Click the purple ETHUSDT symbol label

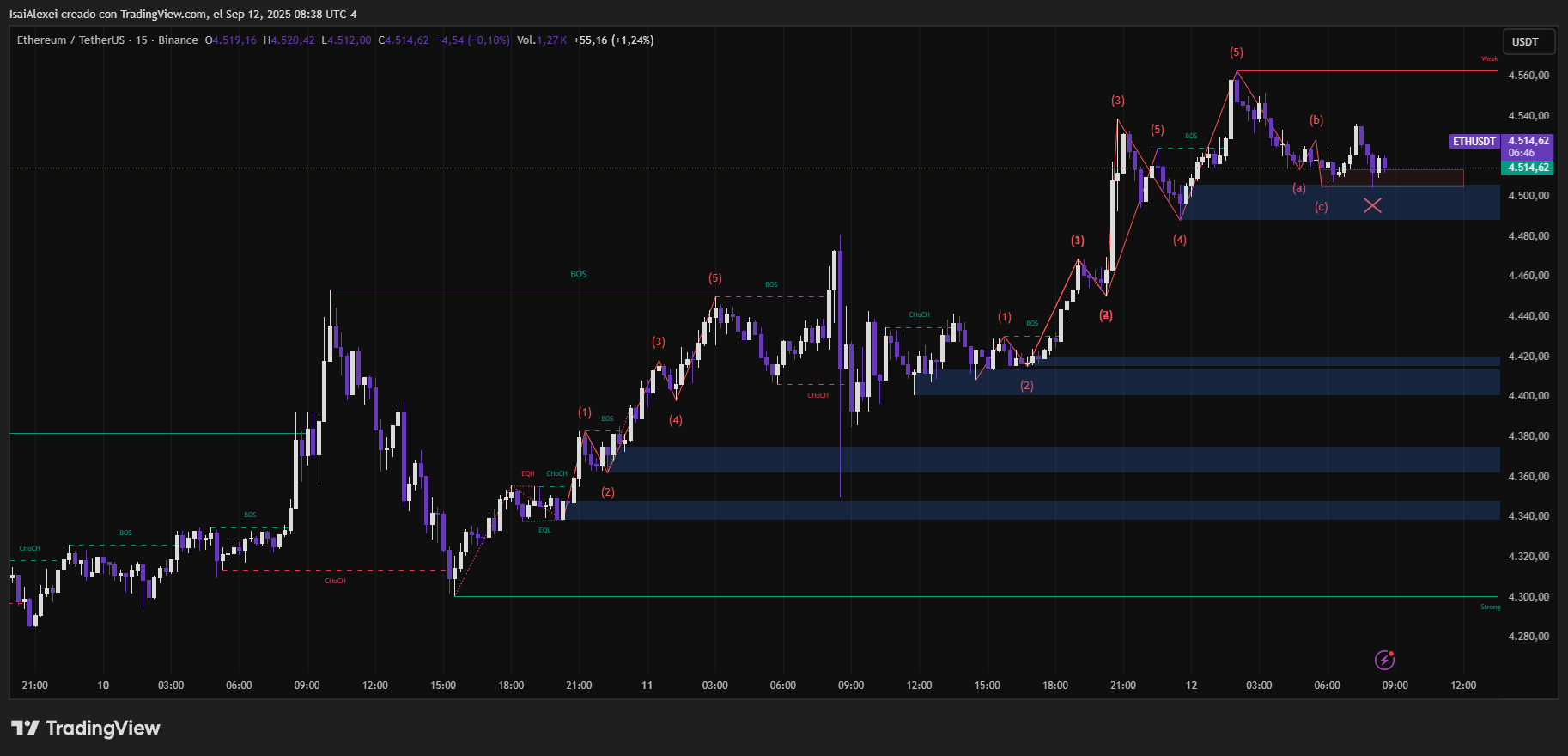tap(1474, 142)
